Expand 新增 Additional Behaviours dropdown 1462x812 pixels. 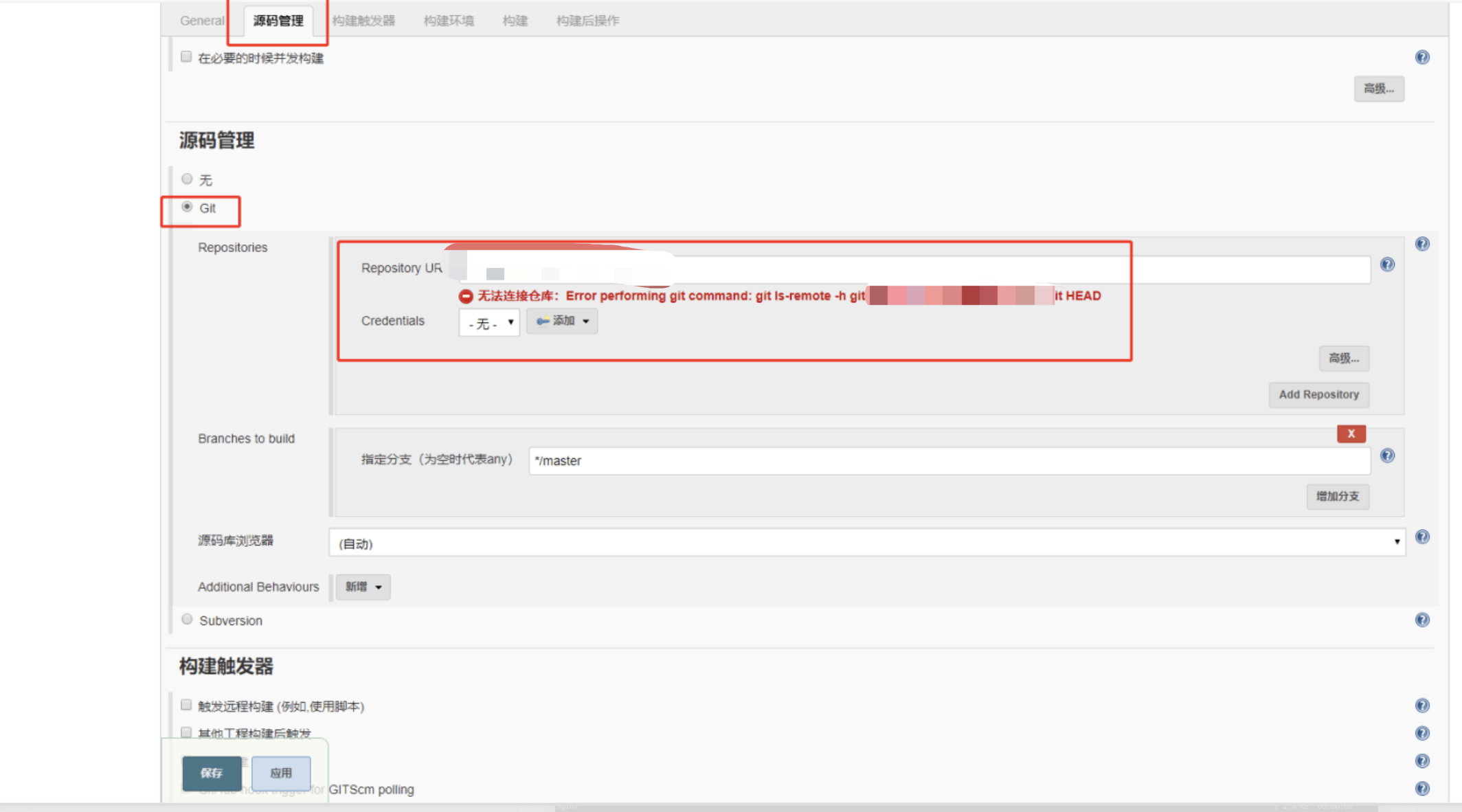[x=363, y=587]
